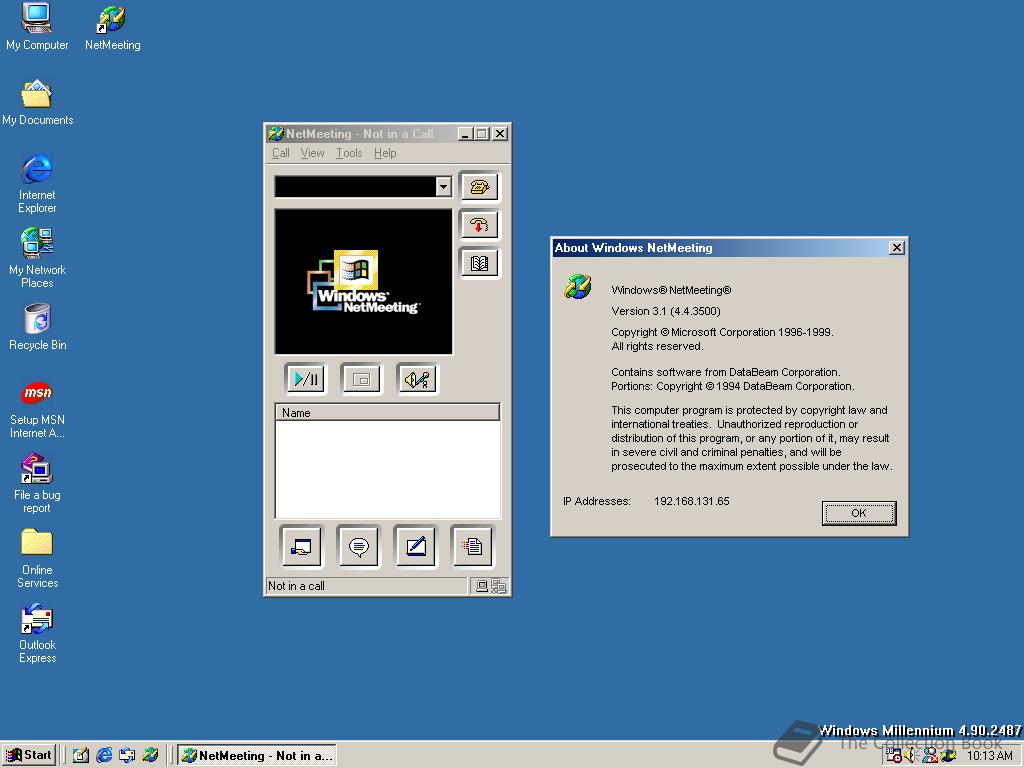
Task: Open the Help menu
Action: 385,153
